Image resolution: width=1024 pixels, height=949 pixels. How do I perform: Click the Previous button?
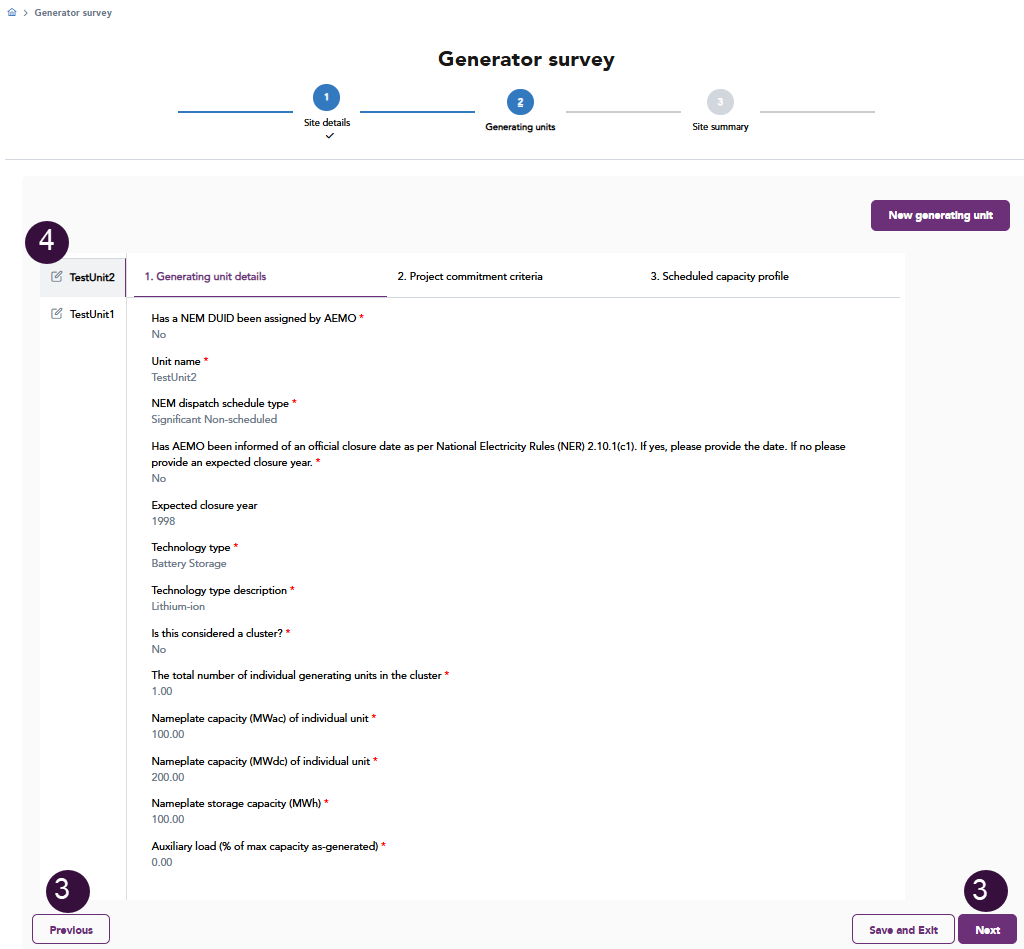pos(71,929)
